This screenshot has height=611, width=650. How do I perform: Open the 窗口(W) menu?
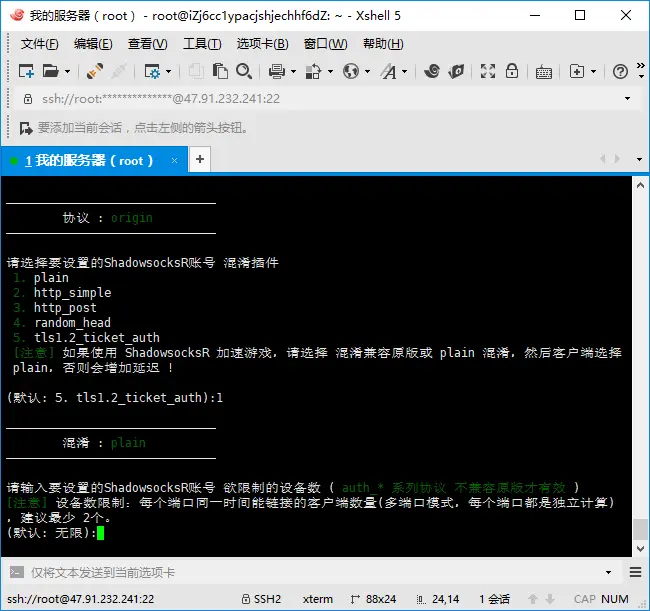[325, 44]
